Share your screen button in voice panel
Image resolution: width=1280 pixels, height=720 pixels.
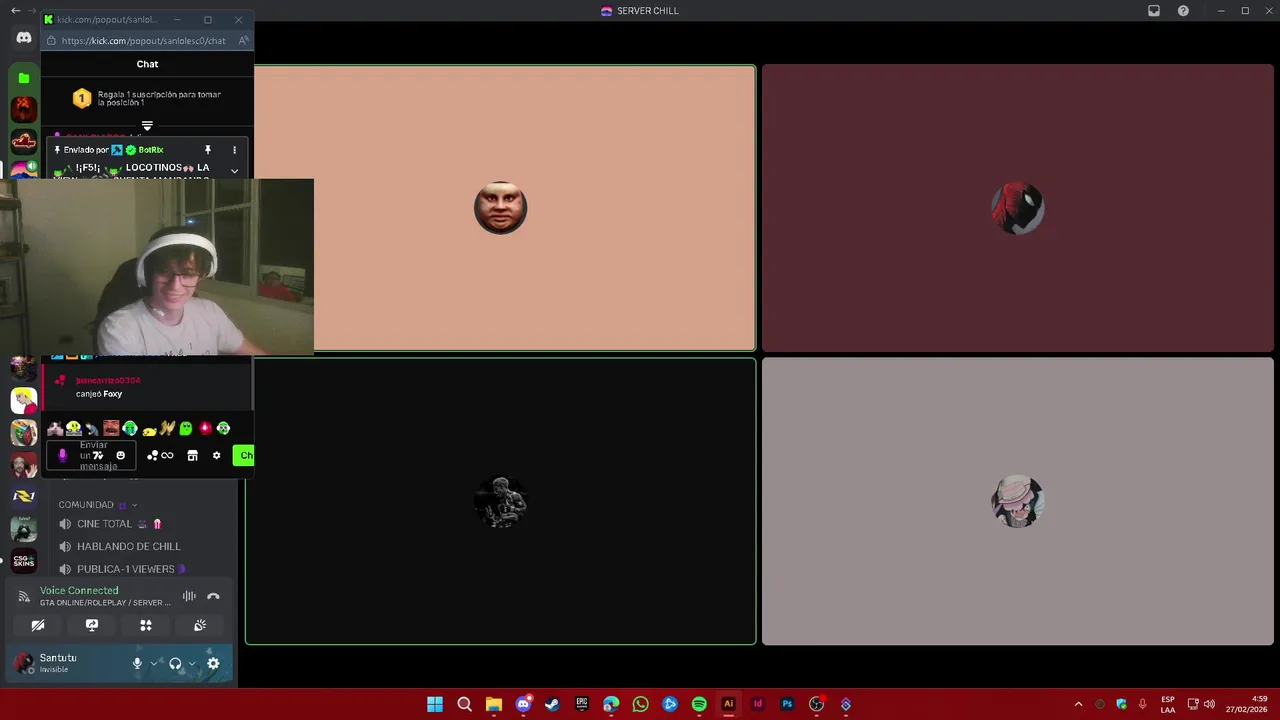[92, 625]
